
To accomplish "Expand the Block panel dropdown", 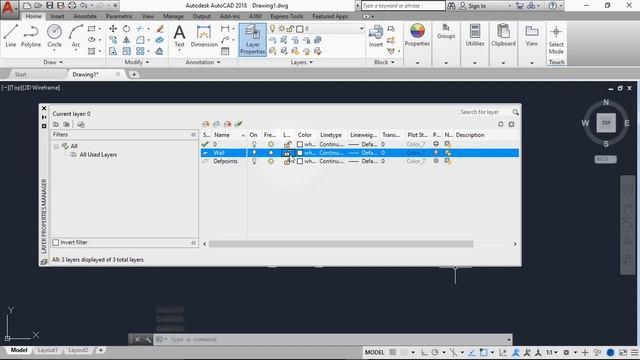I will point(384,62).
